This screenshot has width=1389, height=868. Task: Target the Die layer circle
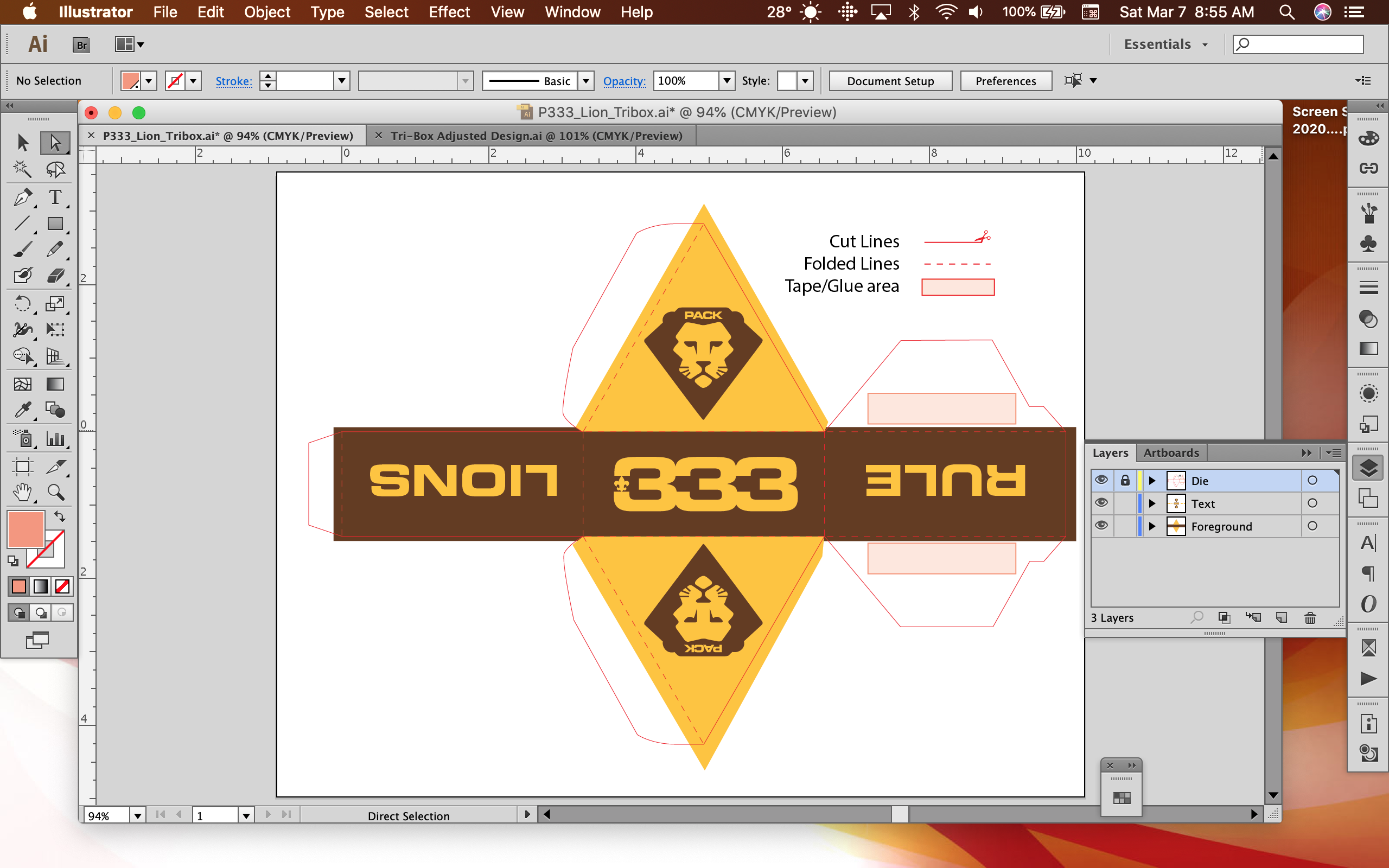click(1312, 481)
